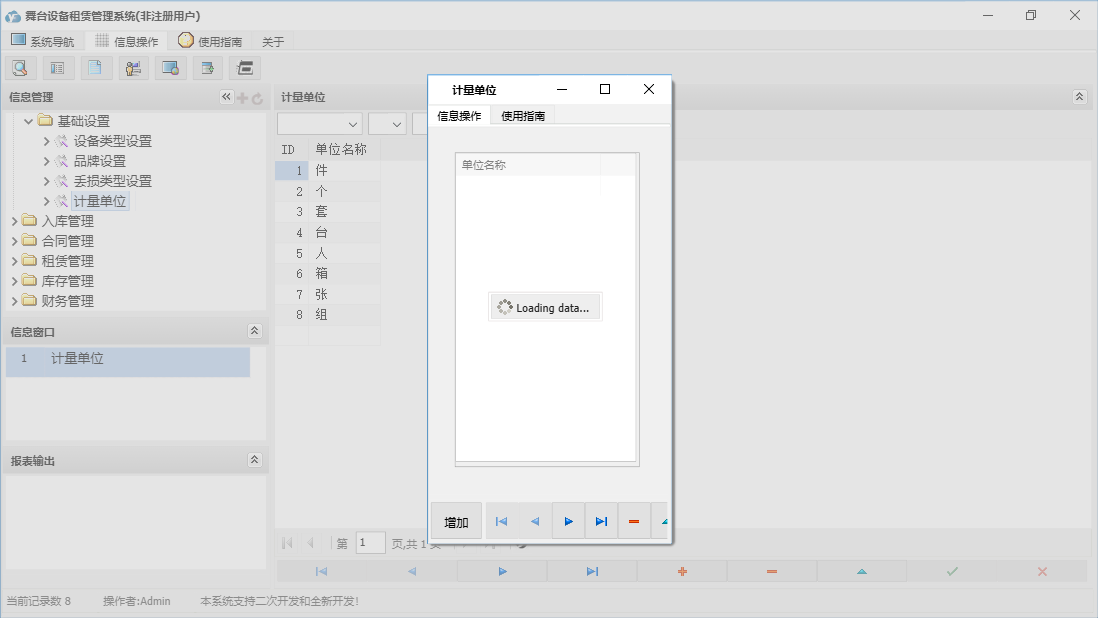
Task: Delete a record using the red minus icon
Action: [634, 520]
